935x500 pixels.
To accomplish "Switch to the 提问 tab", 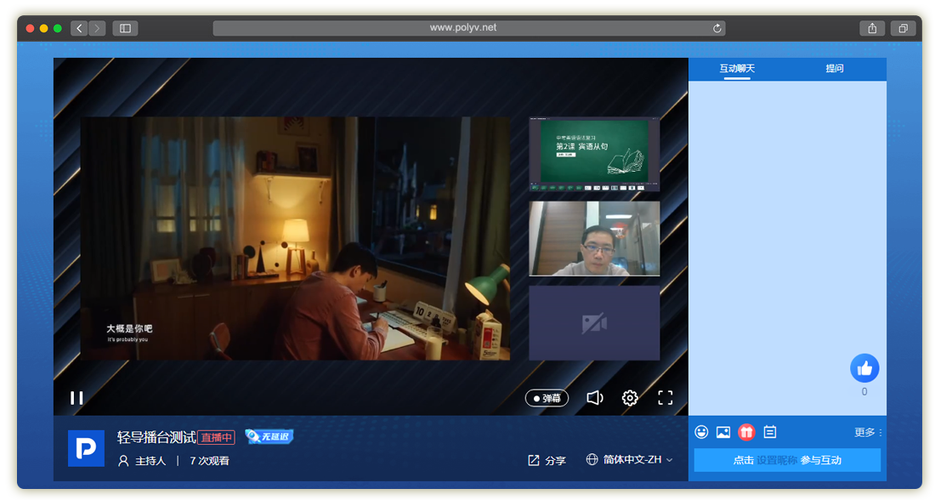I will pos(834,69).
